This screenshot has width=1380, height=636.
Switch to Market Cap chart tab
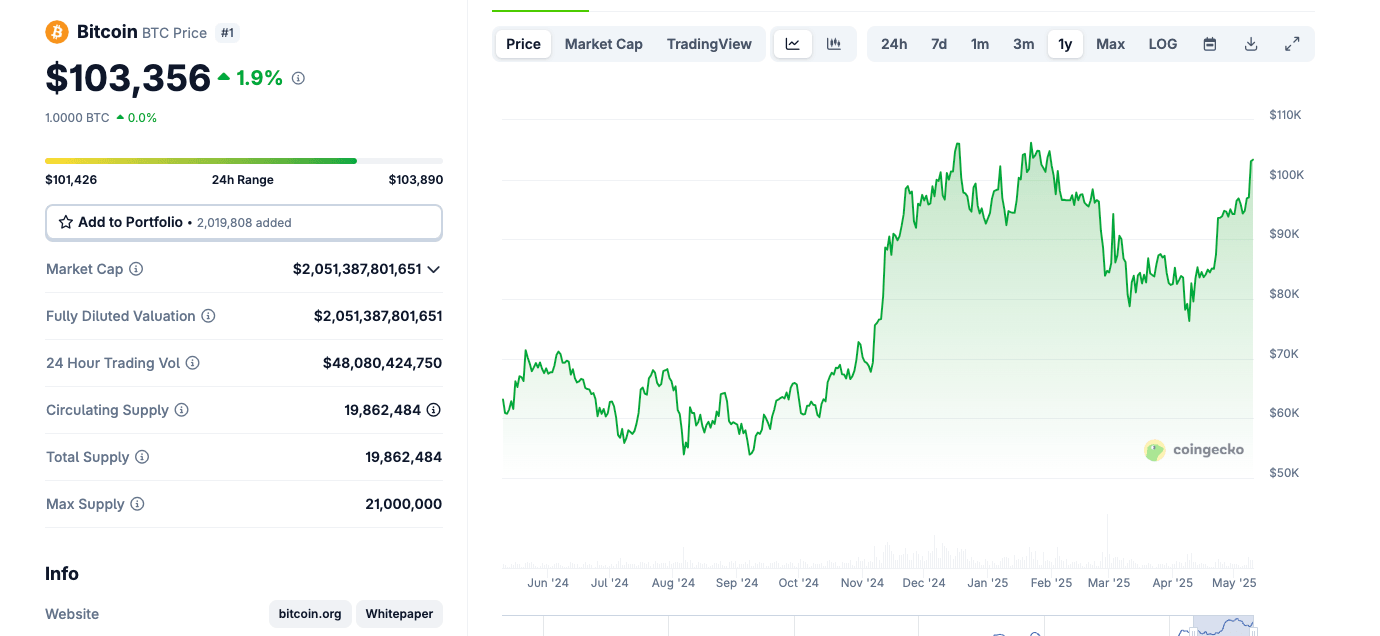[x=603, y=44]
